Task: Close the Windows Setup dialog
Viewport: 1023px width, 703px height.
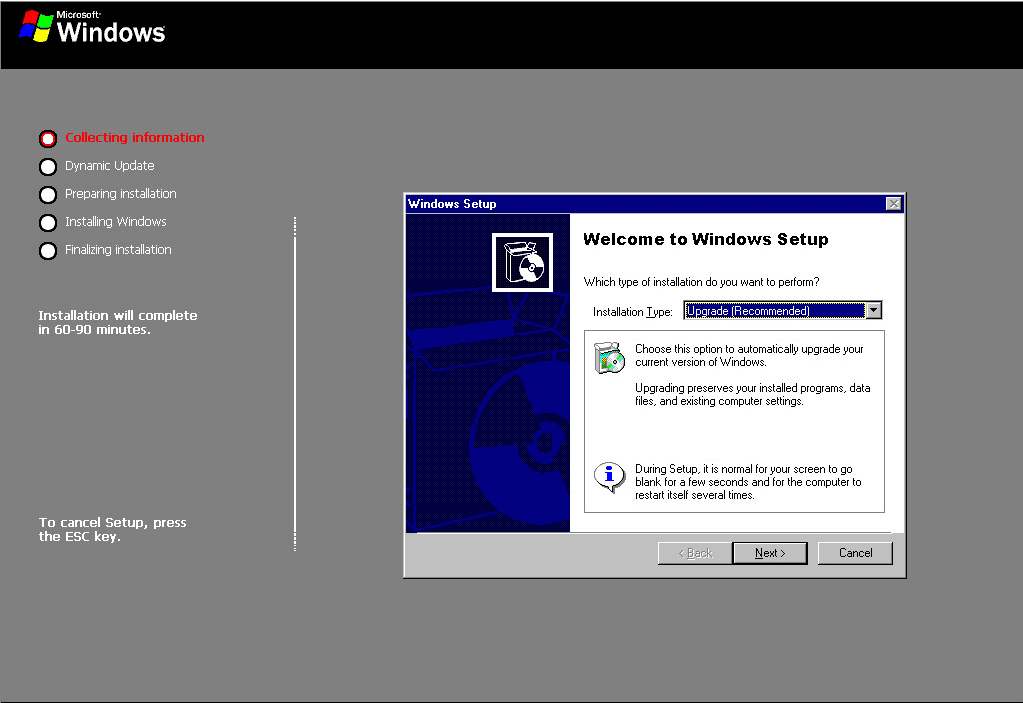Action: 893,204
